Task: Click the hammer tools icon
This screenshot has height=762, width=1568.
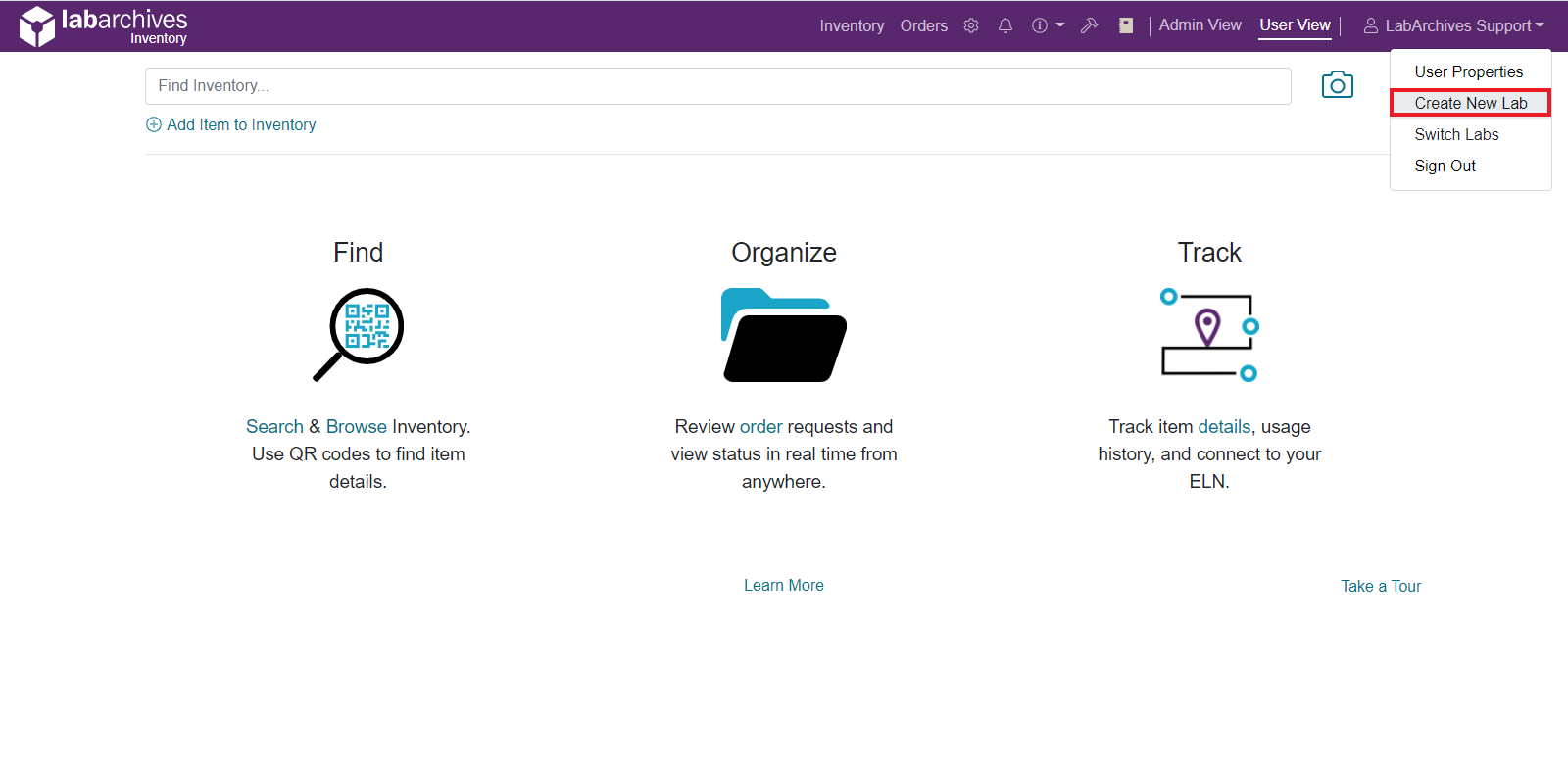Action: [1089, 26]
